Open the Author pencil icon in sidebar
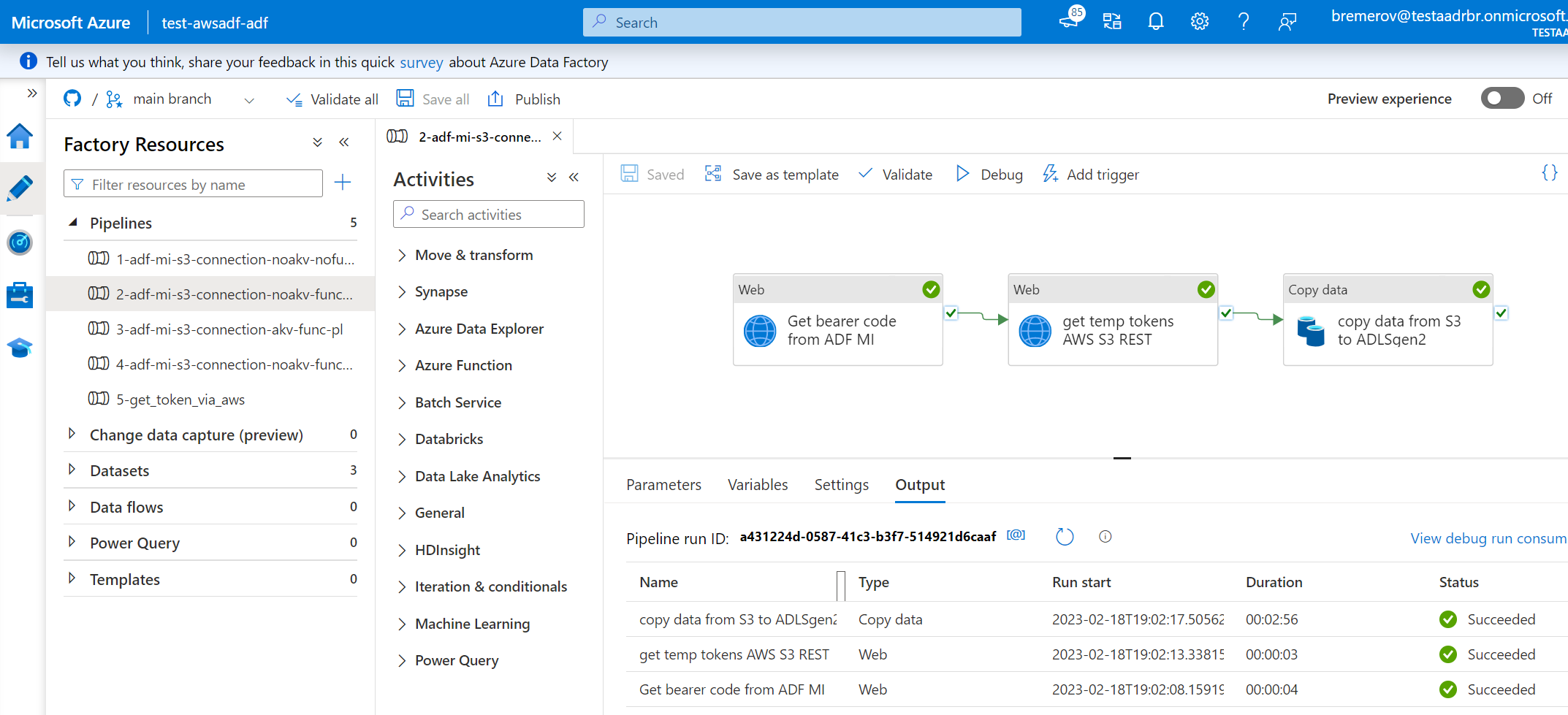 pyautogui.click(x=20, y=189)
